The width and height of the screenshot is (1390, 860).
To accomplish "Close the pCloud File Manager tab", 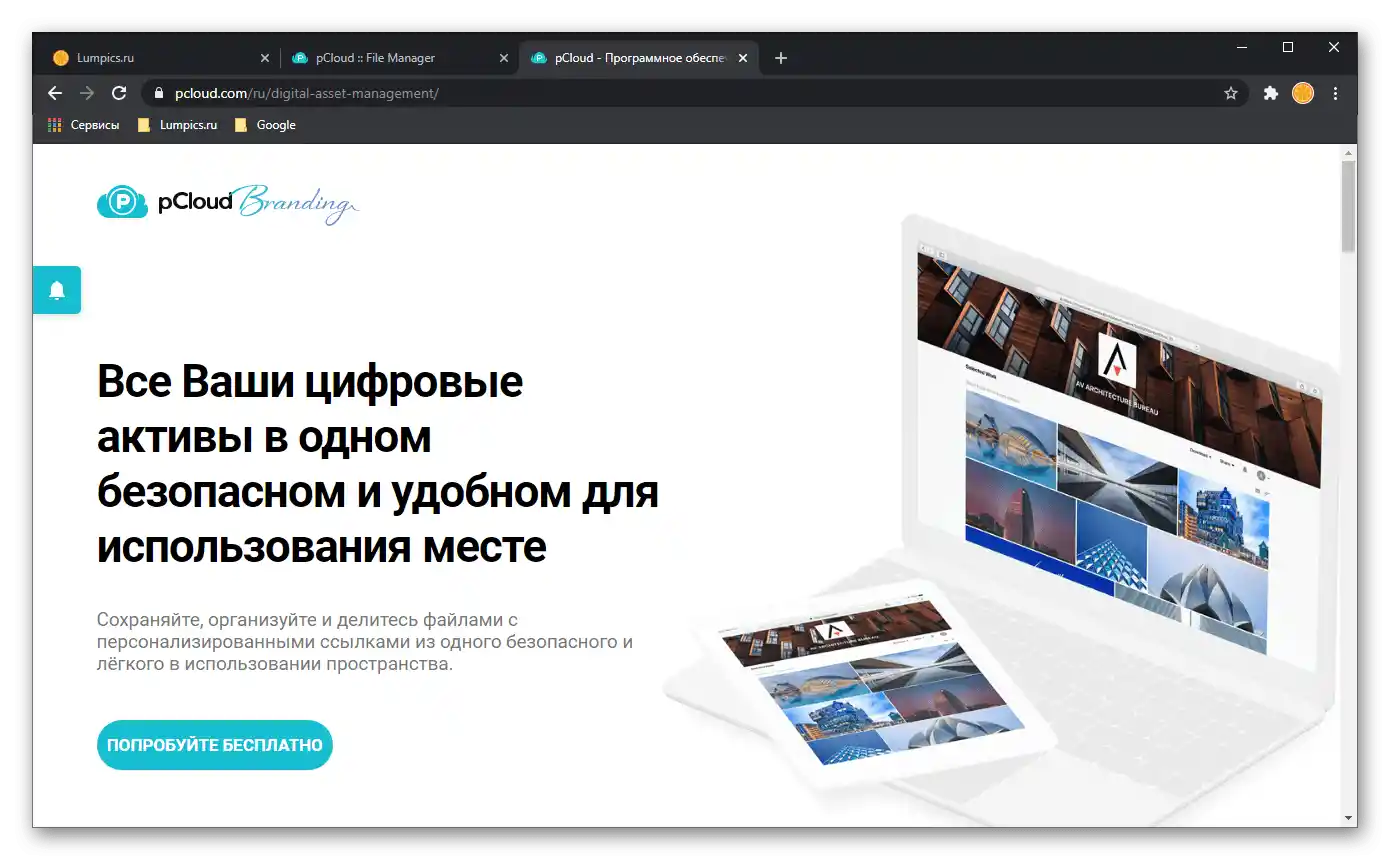I will coord(504,58).
